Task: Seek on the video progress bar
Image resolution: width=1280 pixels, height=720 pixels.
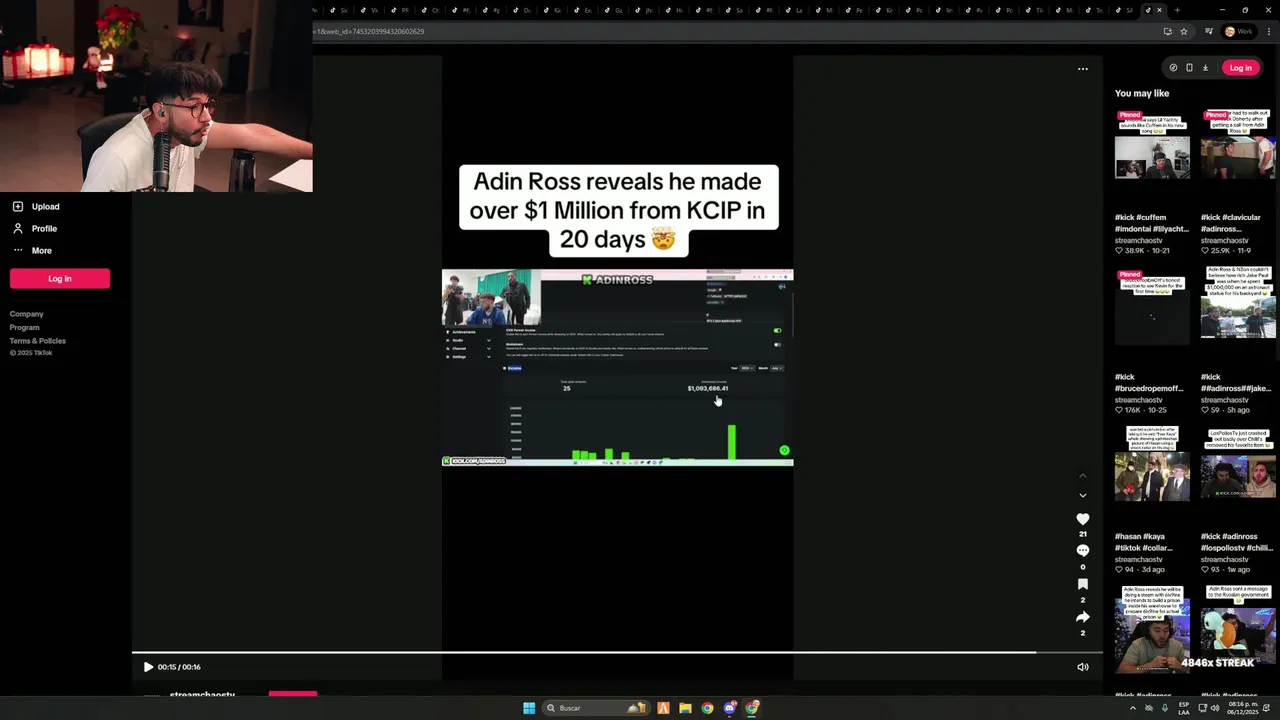Action: 617,653
